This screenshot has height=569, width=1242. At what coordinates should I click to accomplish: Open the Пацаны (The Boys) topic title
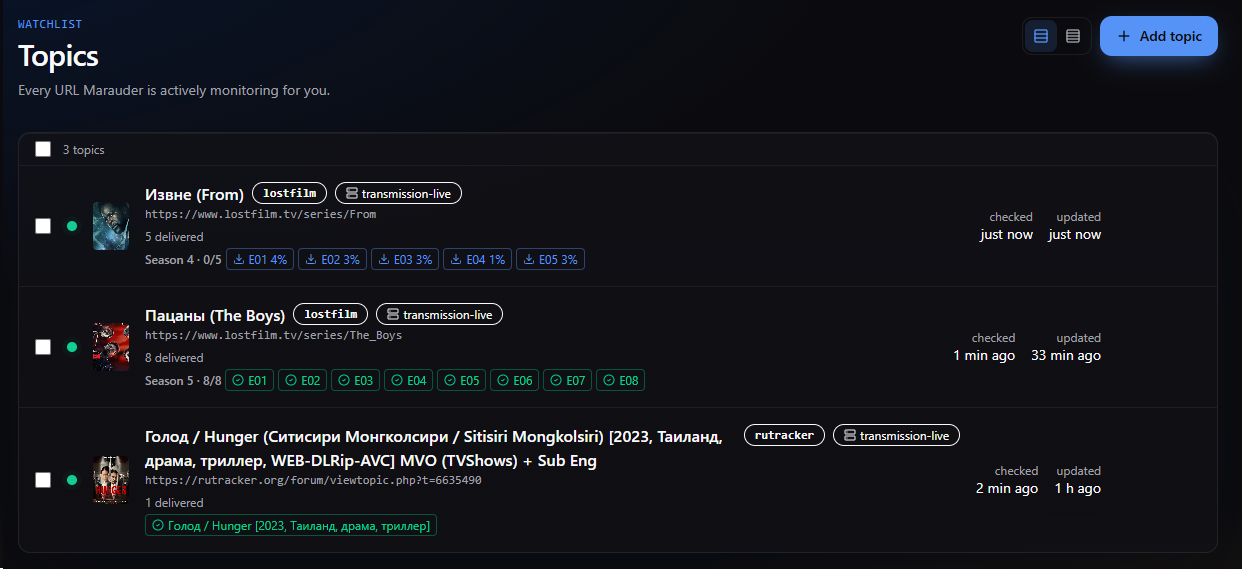pos(215,315)
